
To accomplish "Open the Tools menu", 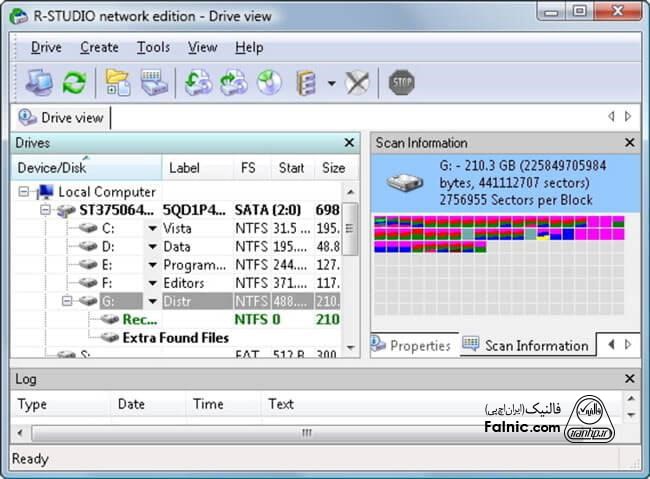I will click(153, 47).
